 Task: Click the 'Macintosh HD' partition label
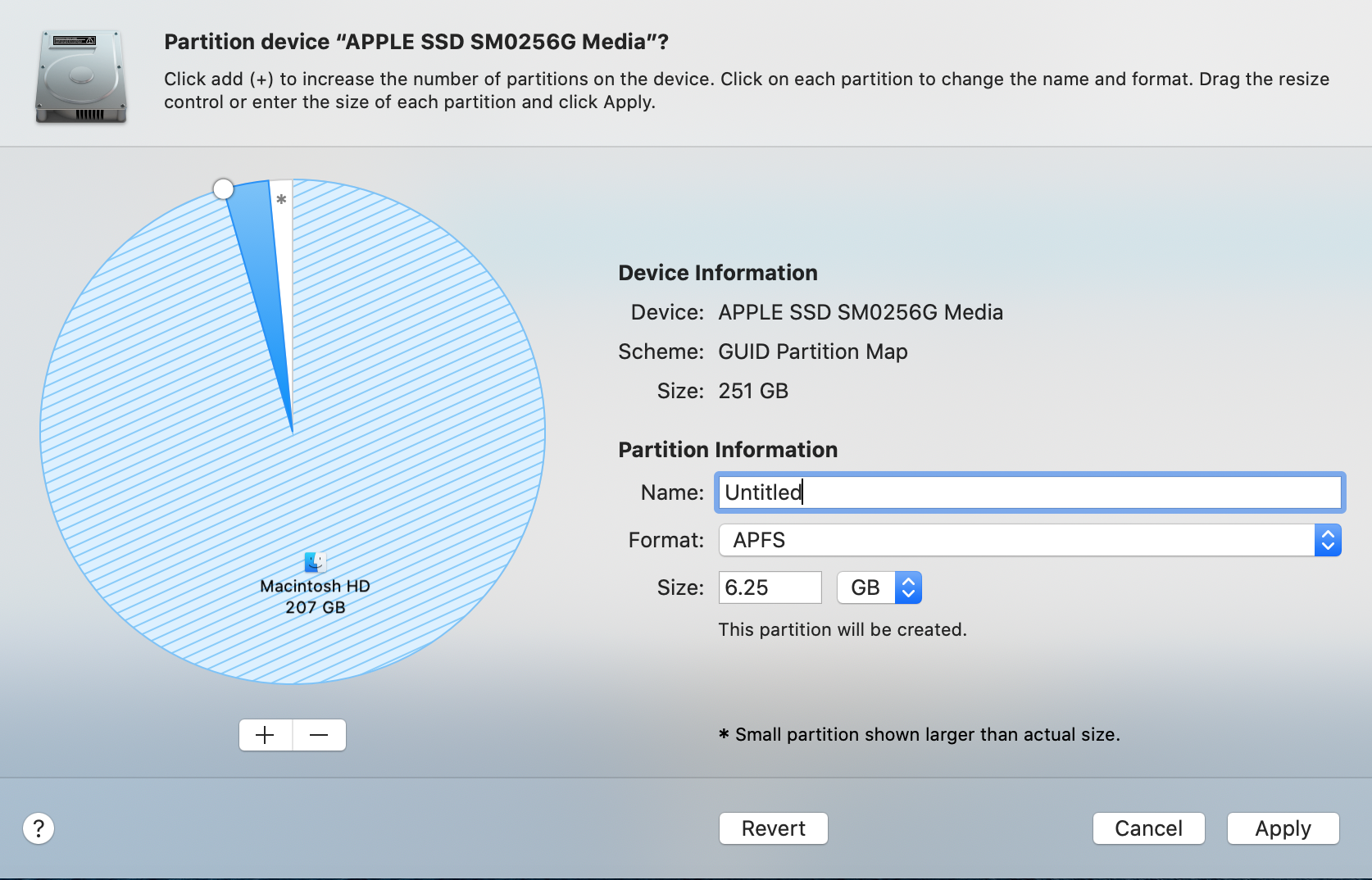pos(315,586)
